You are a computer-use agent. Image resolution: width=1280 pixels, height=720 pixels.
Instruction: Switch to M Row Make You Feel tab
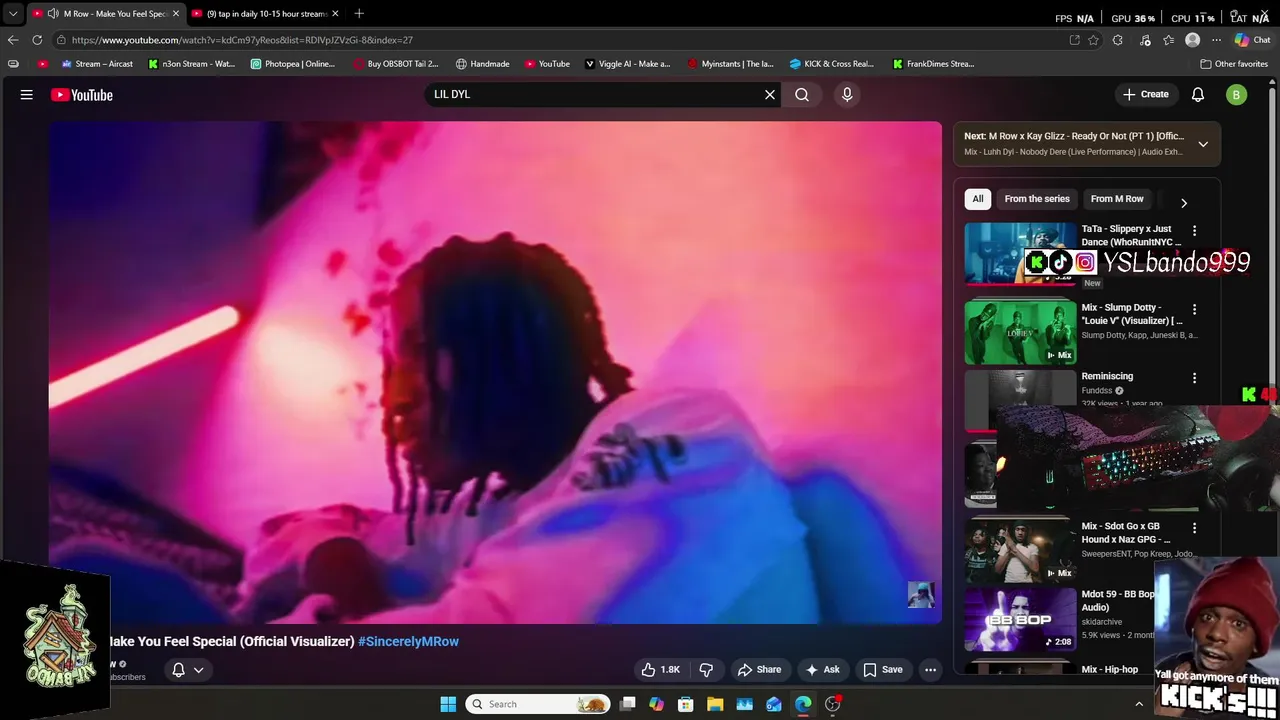pos(104,14)
